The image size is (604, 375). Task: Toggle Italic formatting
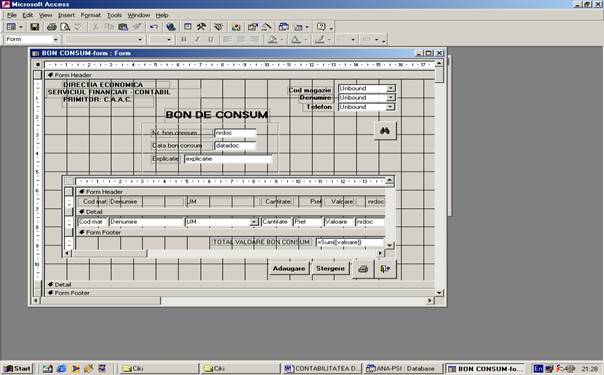tap(197, 39)
